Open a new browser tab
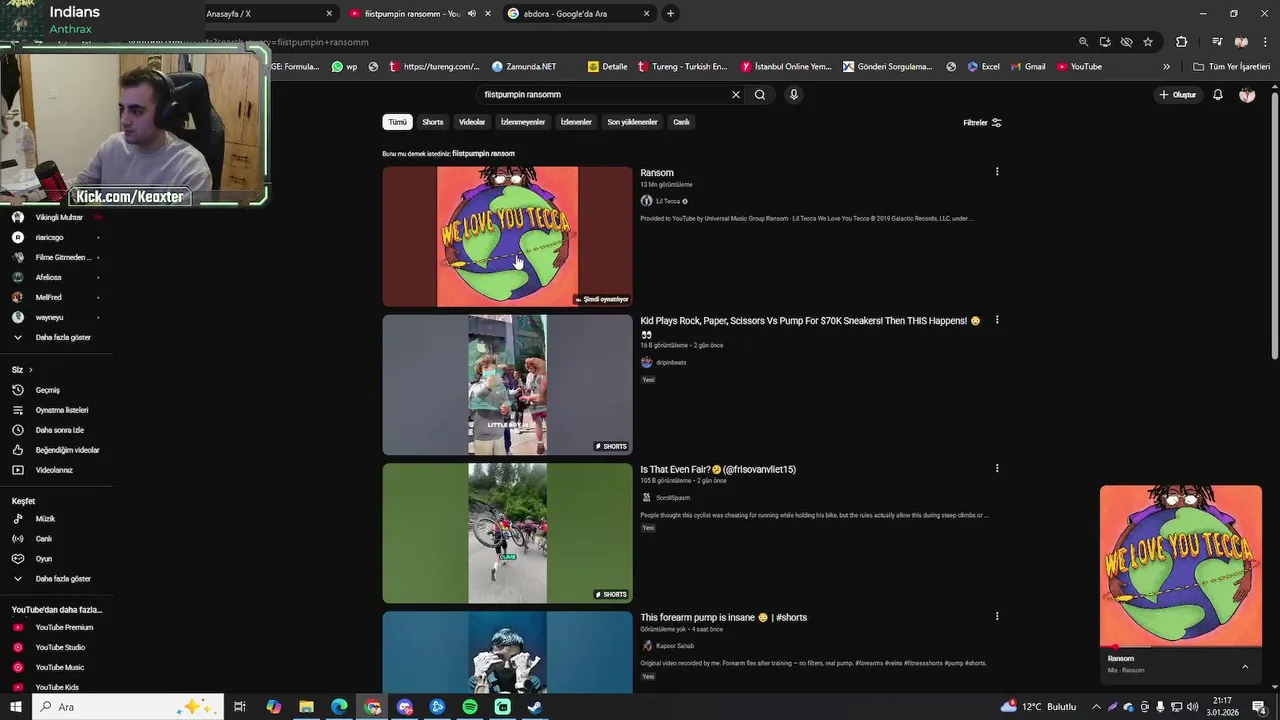This screenshot has width=1280, height=720. point(670,14)
